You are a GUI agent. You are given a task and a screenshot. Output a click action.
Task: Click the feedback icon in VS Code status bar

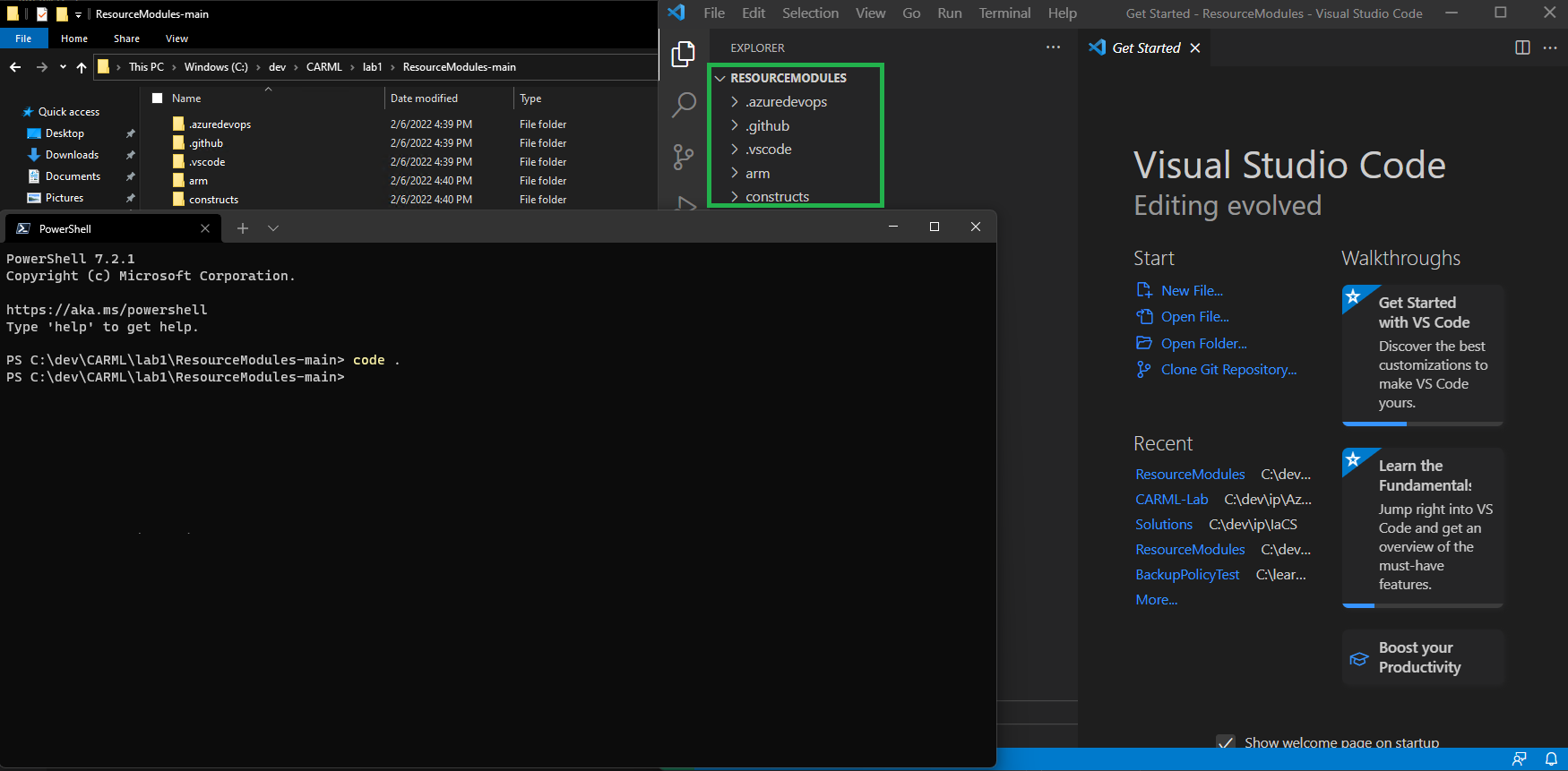click(x=1520, y=759)
